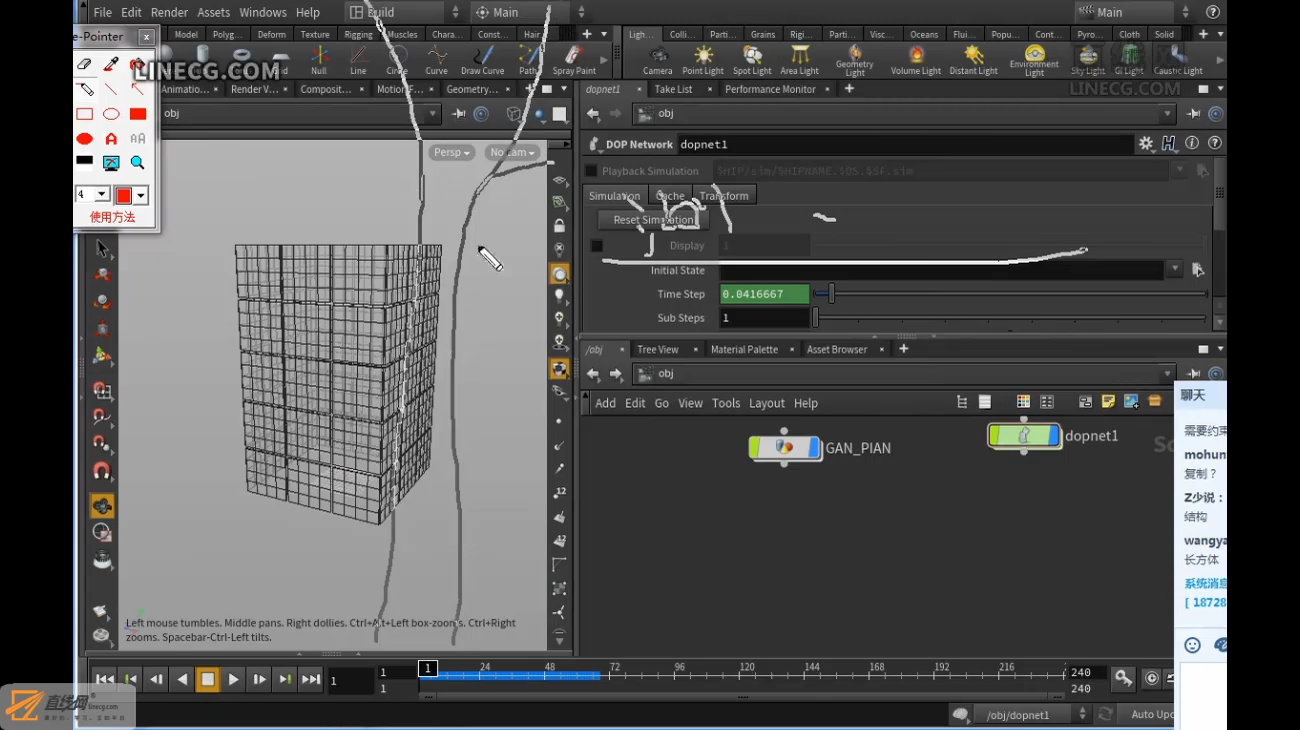Add a Point Light from the shelf
Image resolution: width=1300 pixels, height=730 pixels.
coord(703,59)
